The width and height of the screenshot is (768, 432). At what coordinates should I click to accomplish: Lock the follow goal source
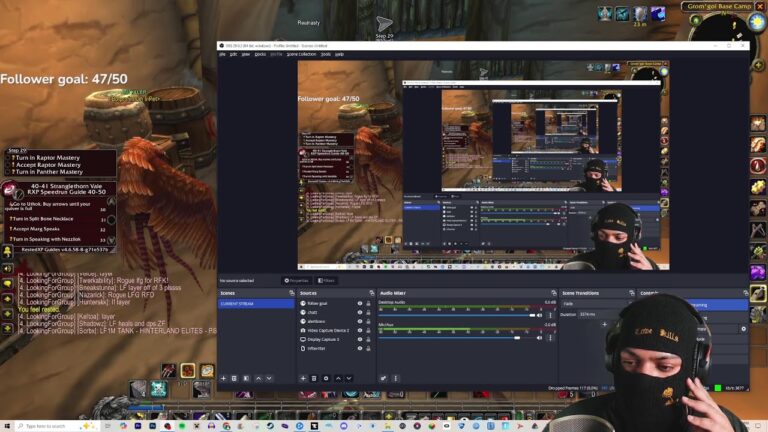click(x=368, y=304)
